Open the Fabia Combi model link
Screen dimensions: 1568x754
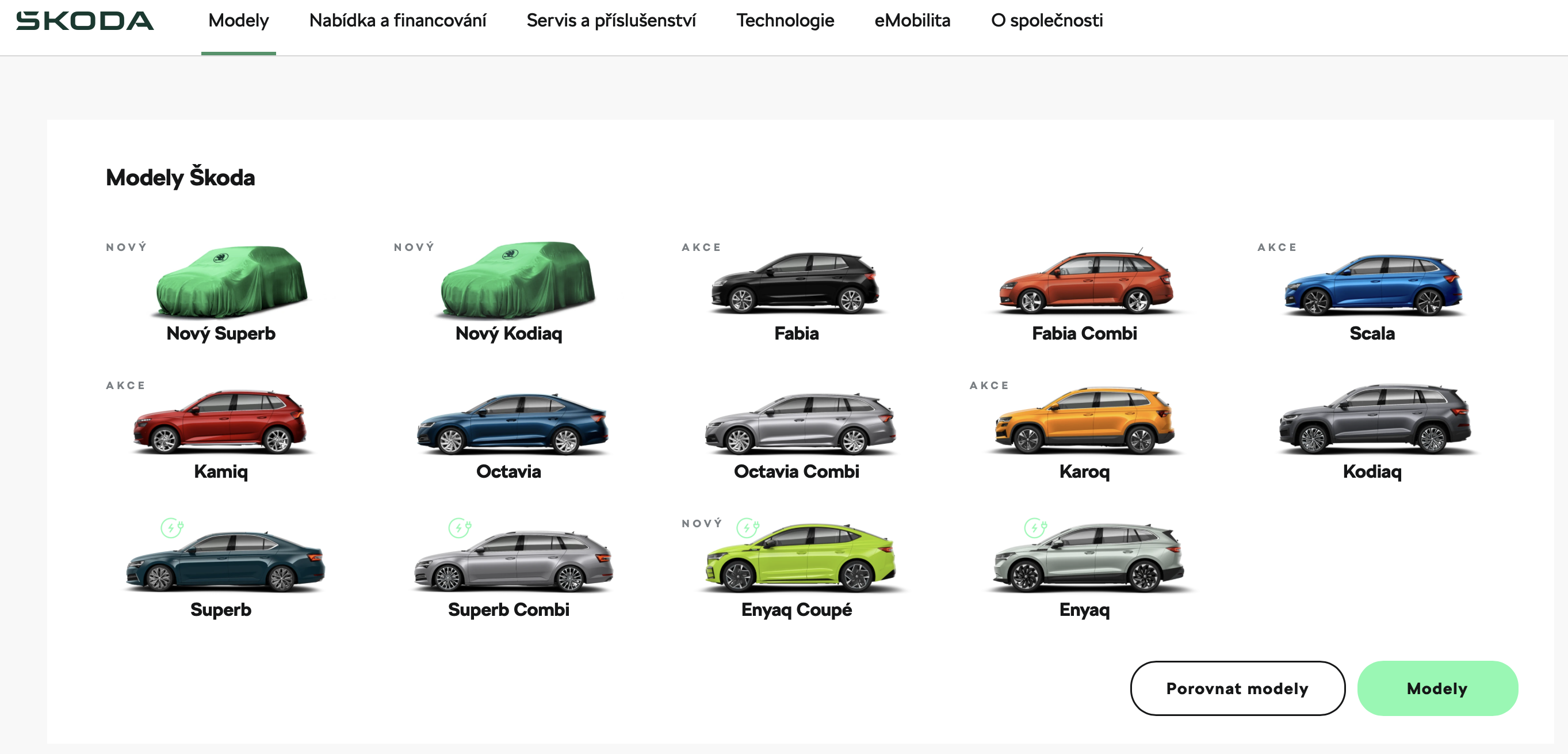pos(1084,333)
